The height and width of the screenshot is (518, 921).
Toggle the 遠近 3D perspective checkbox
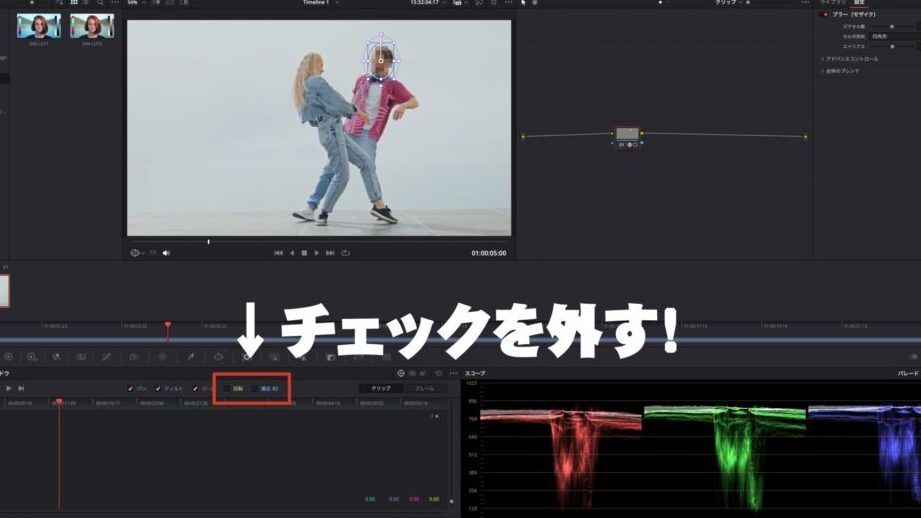[x=255, y=389]
